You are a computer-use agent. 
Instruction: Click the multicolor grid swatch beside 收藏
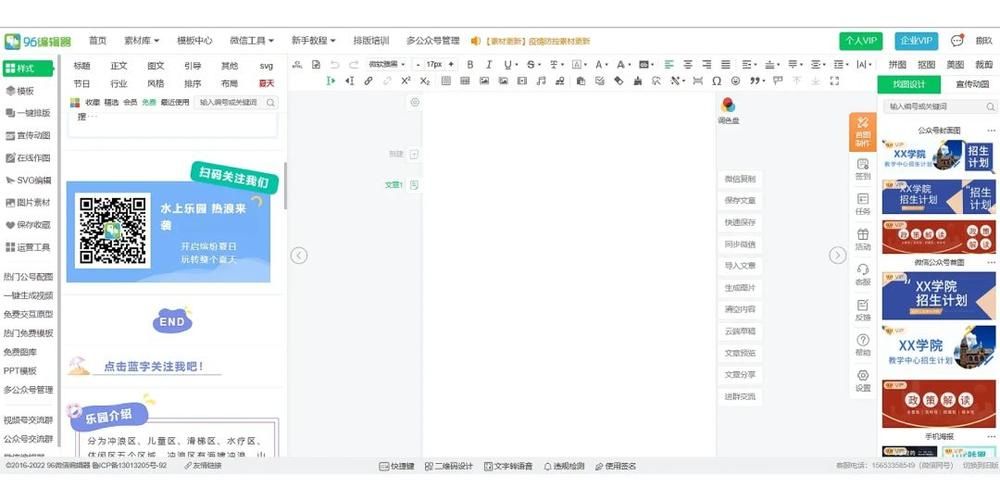pos(75,102)
